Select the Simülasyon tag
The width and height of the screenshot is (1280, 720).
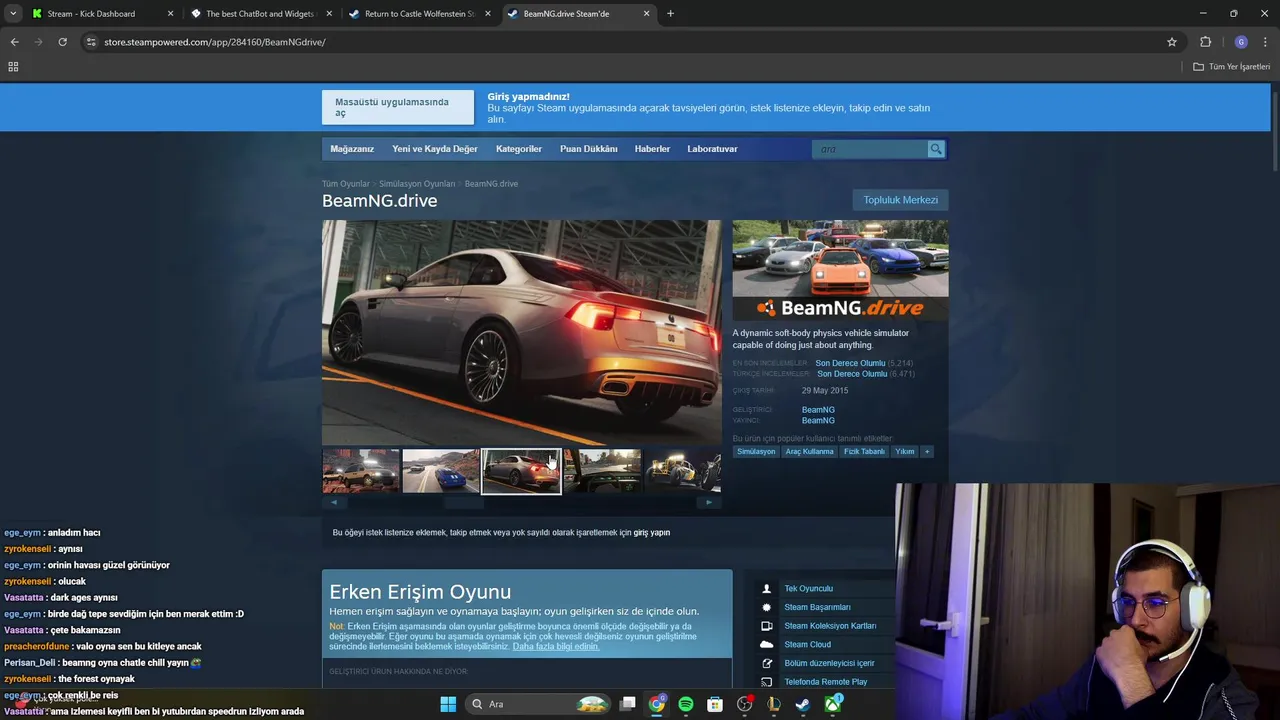(x=756, y=452)
